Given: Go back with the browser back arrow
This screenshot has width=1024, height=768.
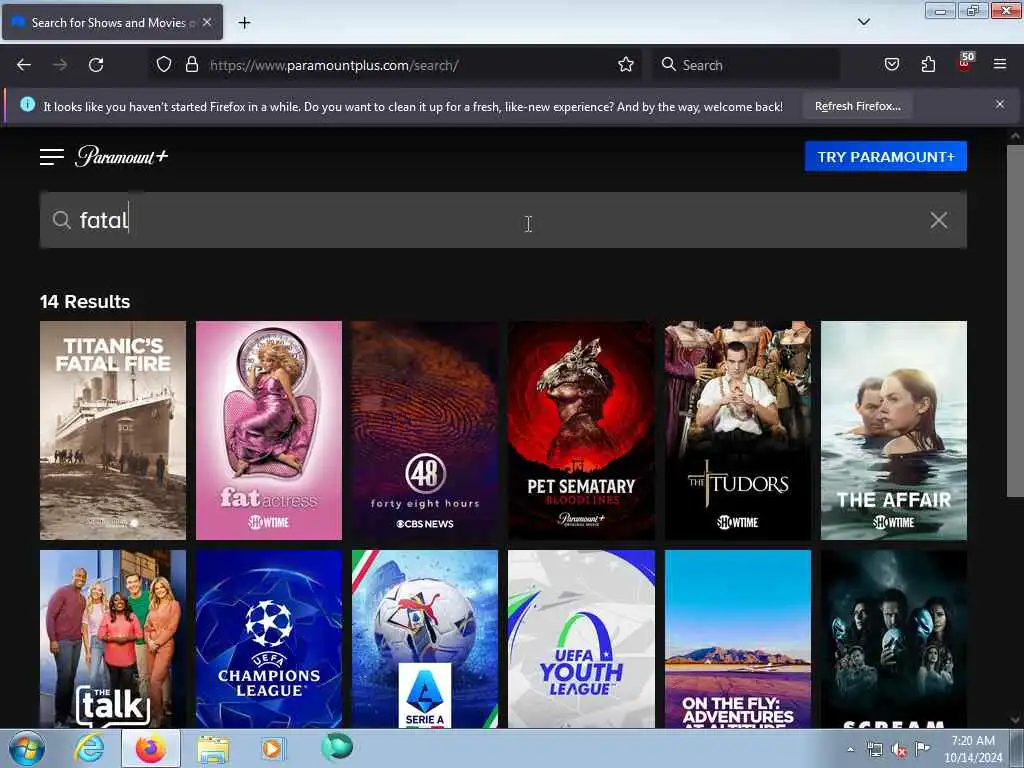Looking at the screenshot, I should pos(24,65).
